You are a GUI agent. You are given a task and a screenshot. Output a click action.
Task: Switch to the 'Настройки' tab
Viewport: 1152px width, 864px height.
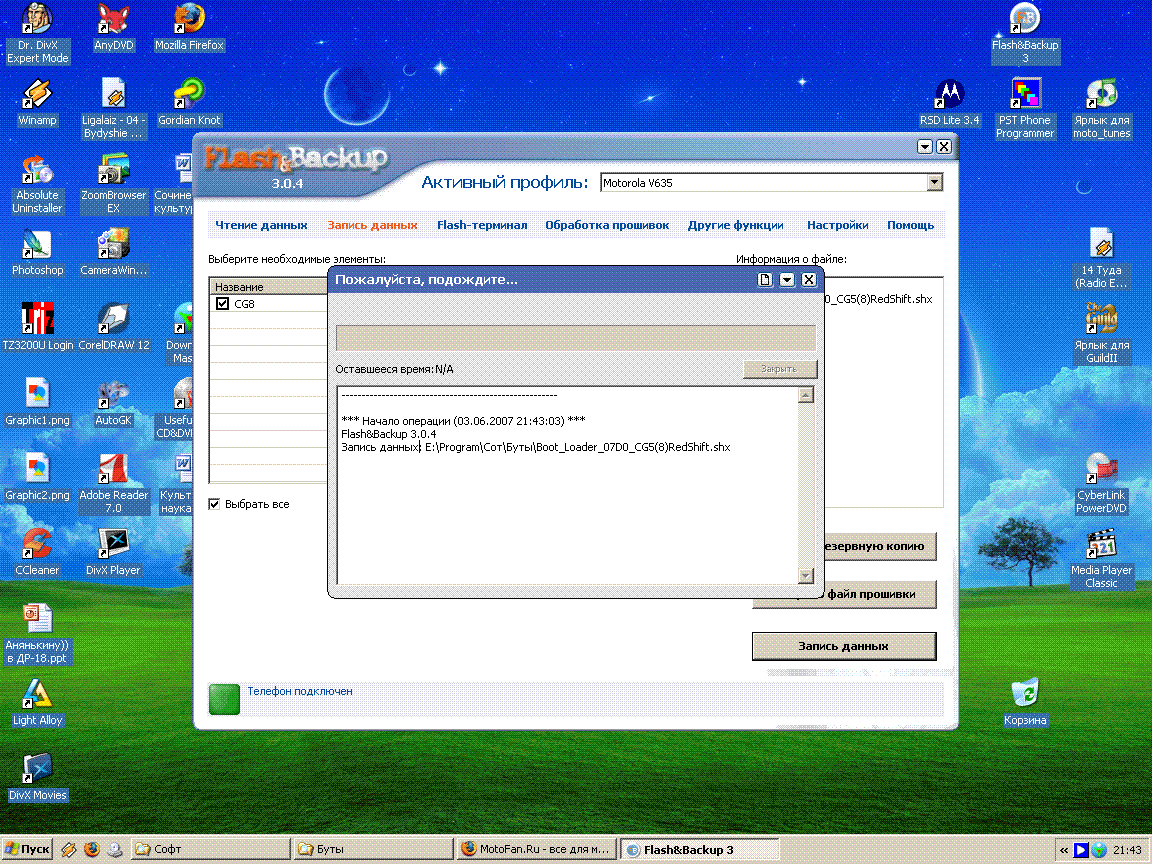(838, 225)
